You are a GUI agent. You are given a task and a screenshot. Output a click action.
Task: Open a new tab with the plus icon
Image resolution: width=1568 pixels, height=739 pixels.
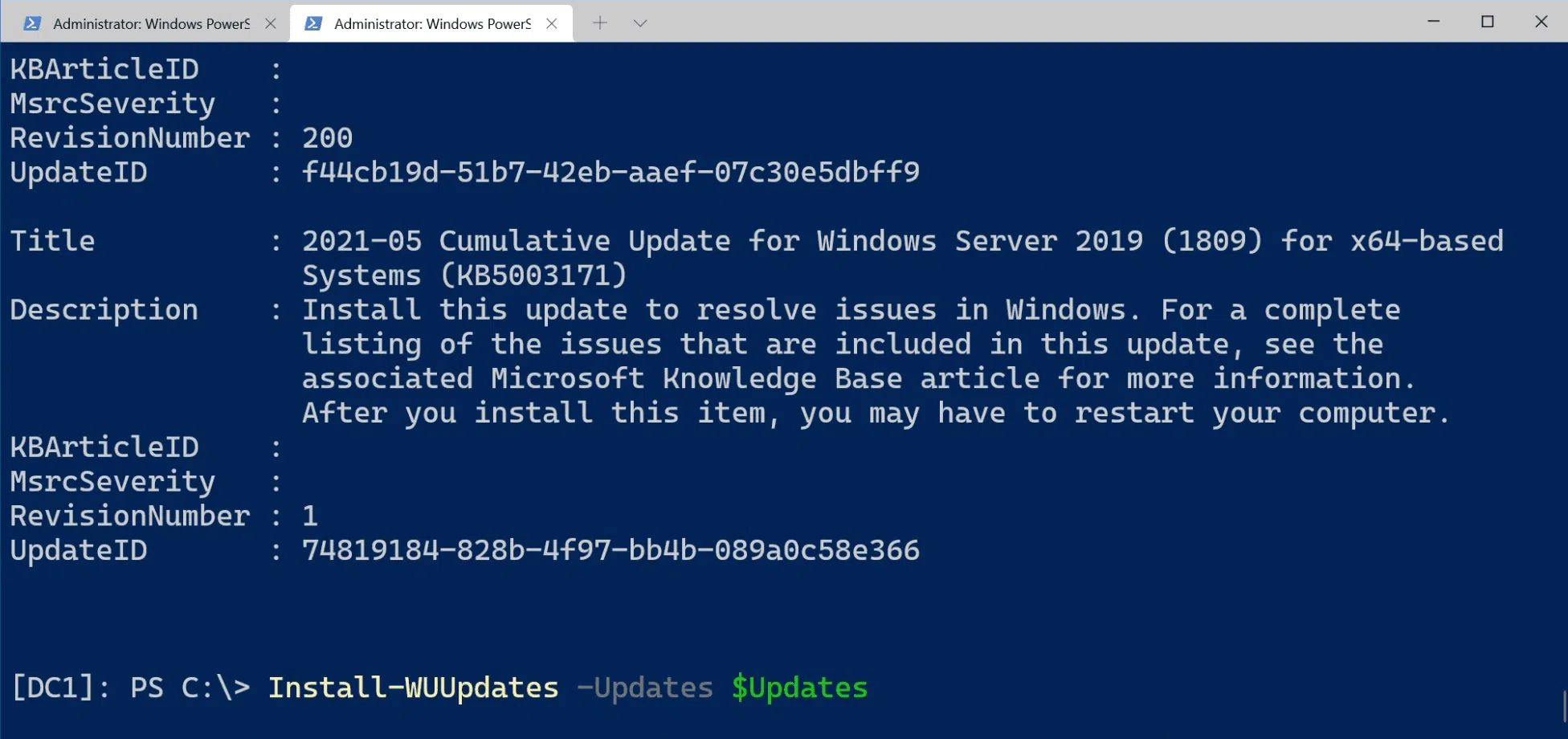pyautogui.click(x=600, y=22)
